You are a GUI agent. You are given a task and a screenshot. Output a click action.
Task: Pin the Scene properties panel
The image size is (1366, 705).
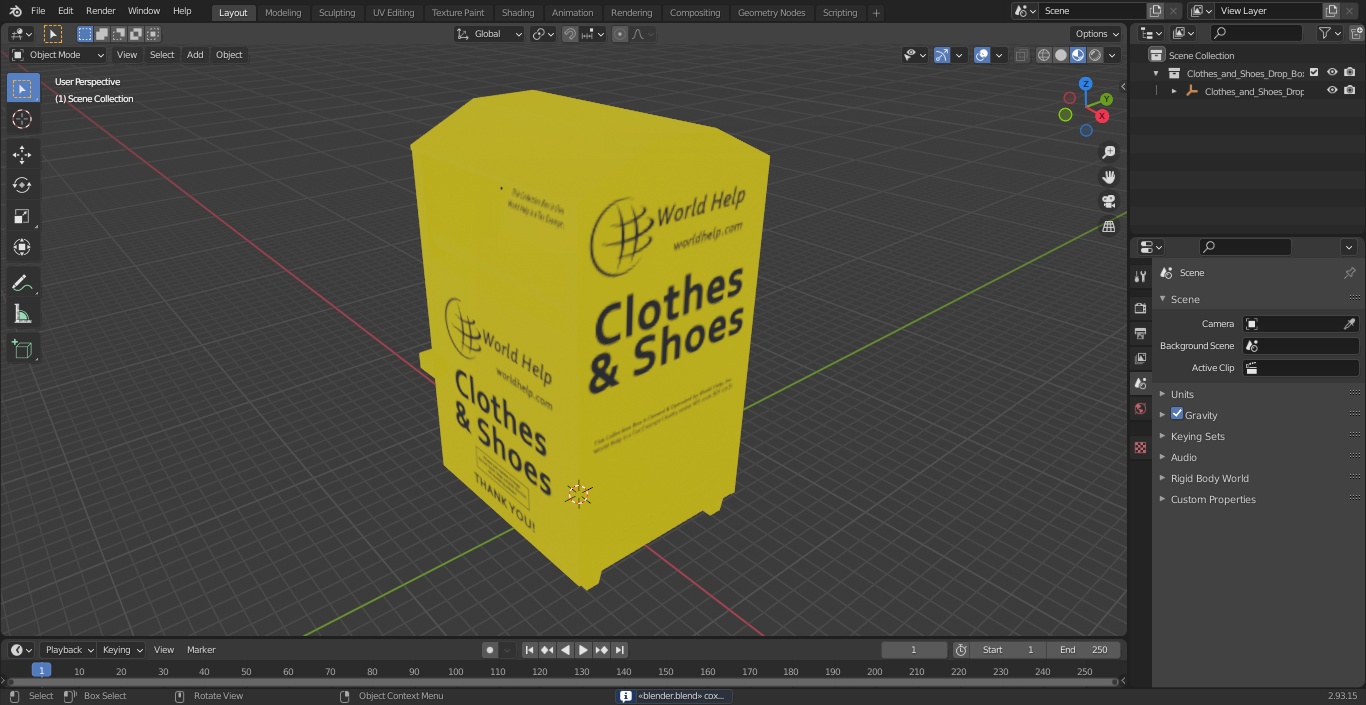(x=1349, y=273)
